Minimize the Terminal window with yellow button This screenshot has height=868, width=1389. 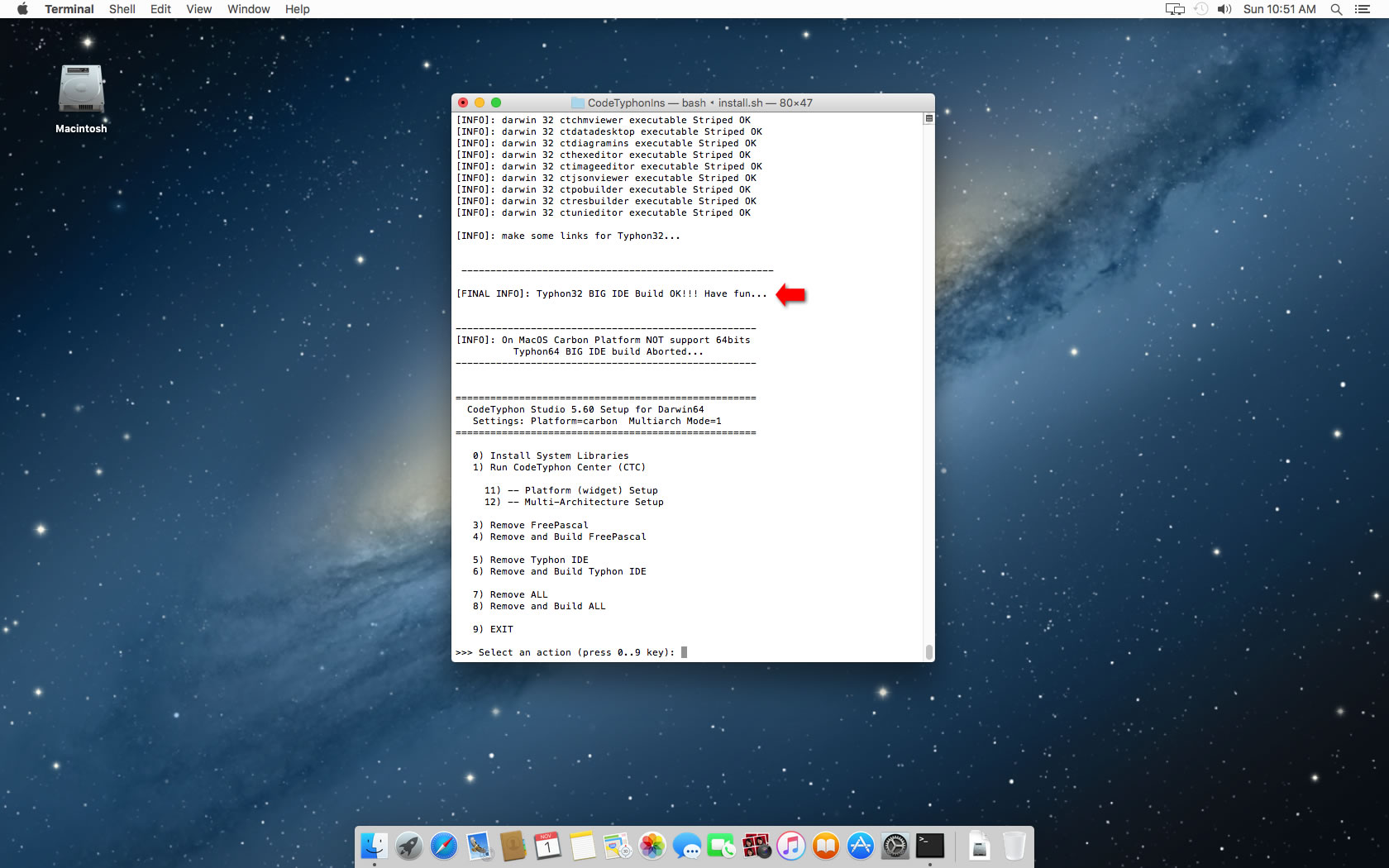pos(480,103)
